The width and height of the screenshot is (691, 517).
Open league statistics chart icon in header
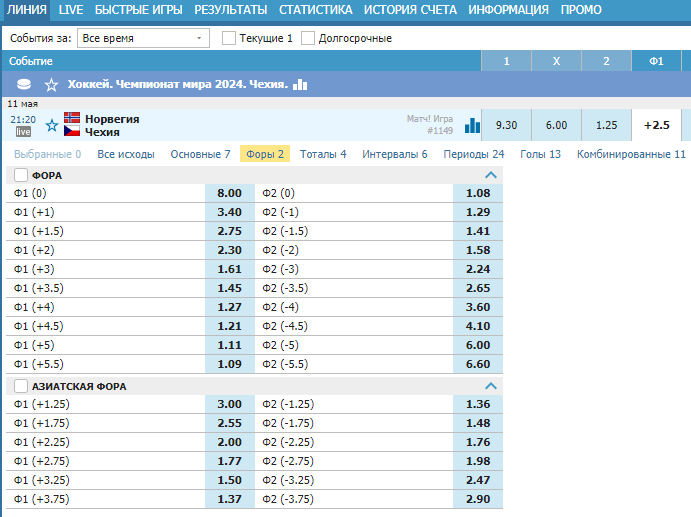pos(300,84)
